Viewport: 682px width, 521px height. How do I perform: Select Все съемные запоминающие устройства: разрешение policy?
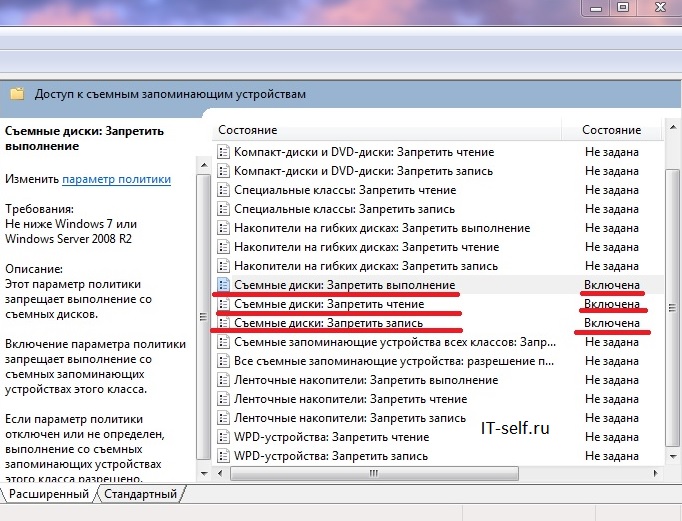pos(394,361)
